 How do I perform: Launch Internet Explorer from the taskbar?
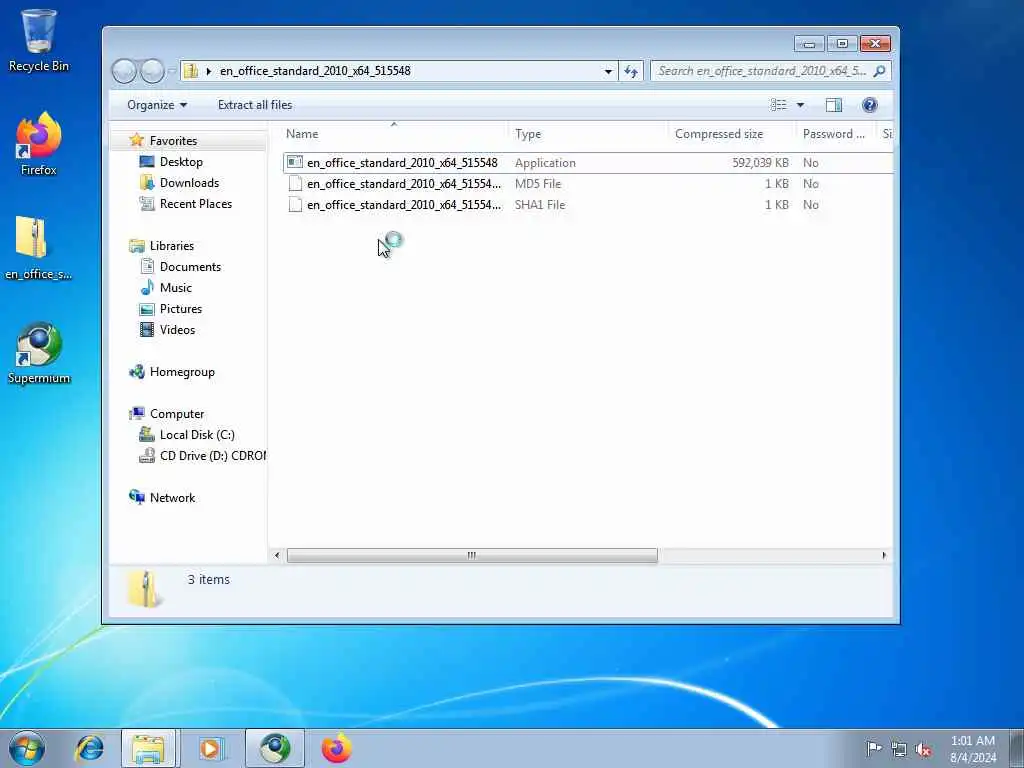point(89,748)
